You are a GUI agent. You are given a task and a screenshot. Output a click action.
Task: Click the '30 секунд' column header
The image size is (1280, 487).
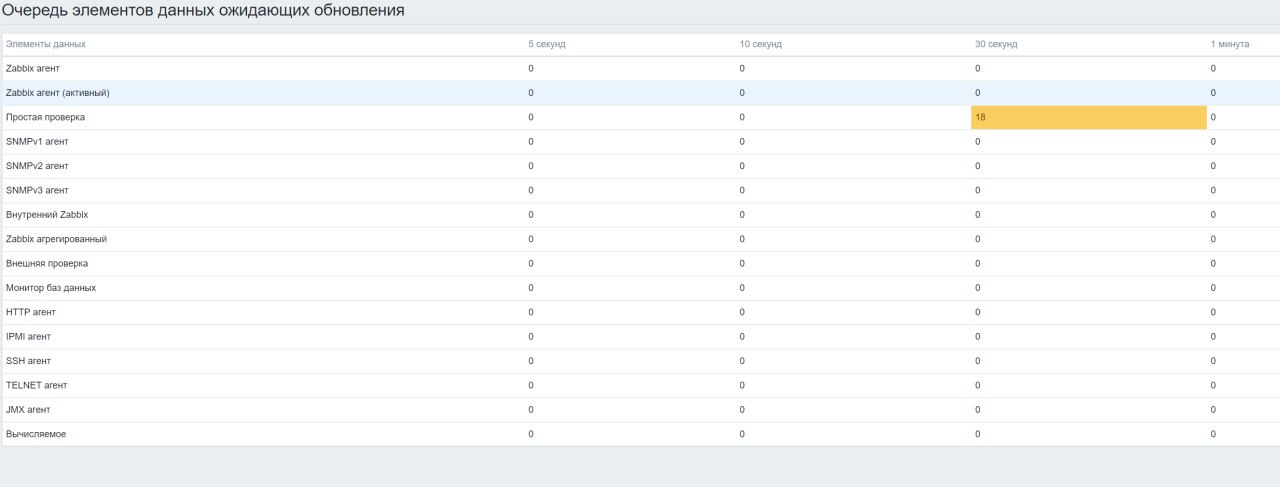click(997, 44)
